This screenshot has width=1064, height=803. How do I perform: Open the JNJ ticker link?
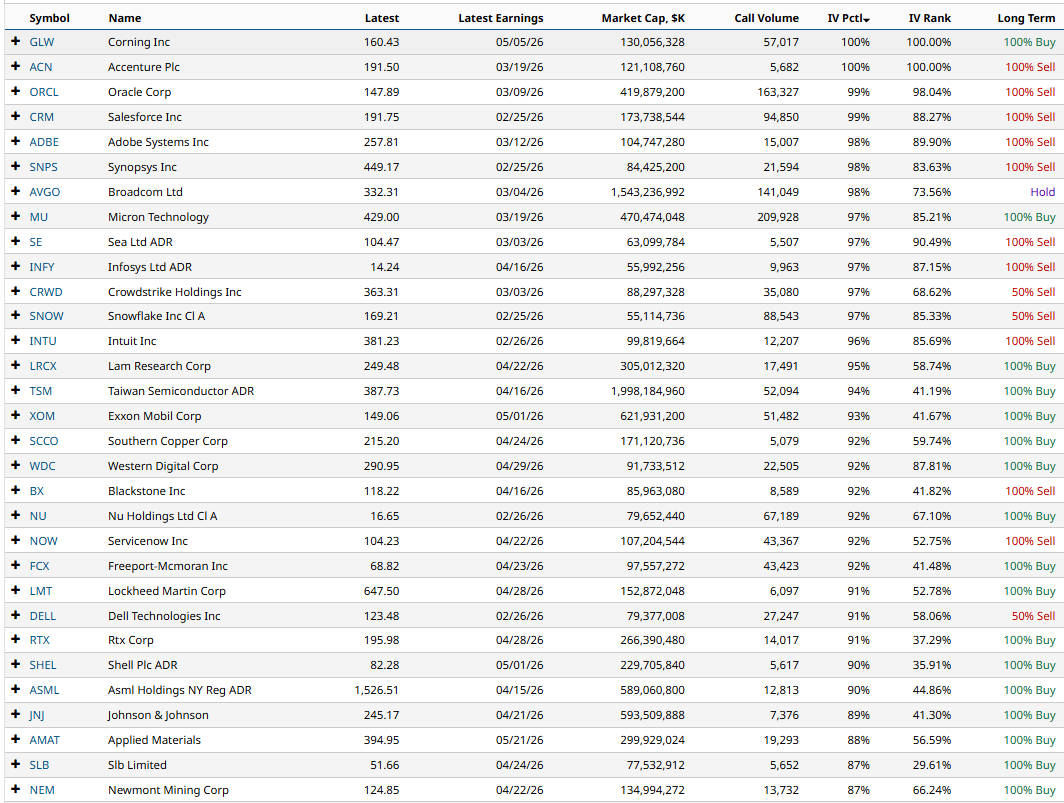(x=37, y=715)
